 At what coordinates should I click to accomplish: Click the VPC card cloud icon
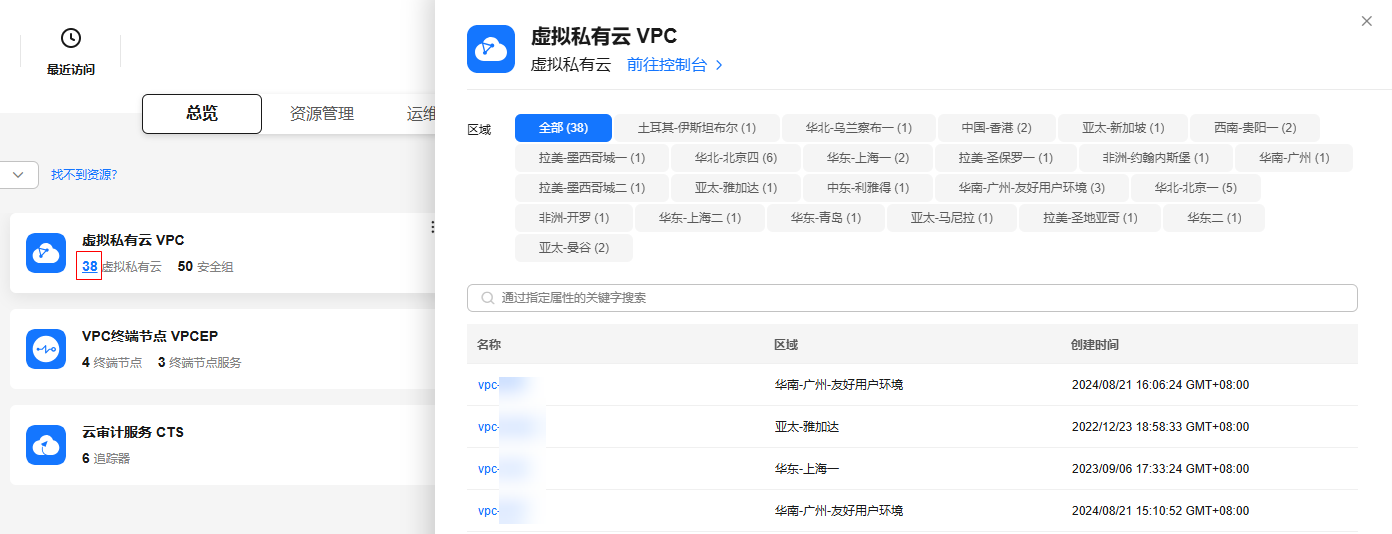(46, 253)
